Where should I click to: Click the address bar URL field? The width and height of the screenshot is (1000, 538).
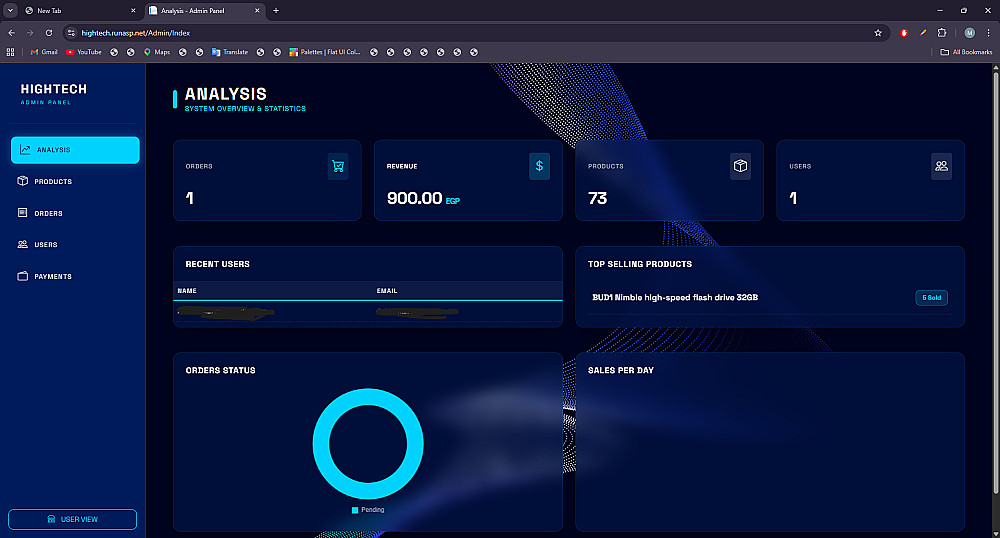pos(472,33)
